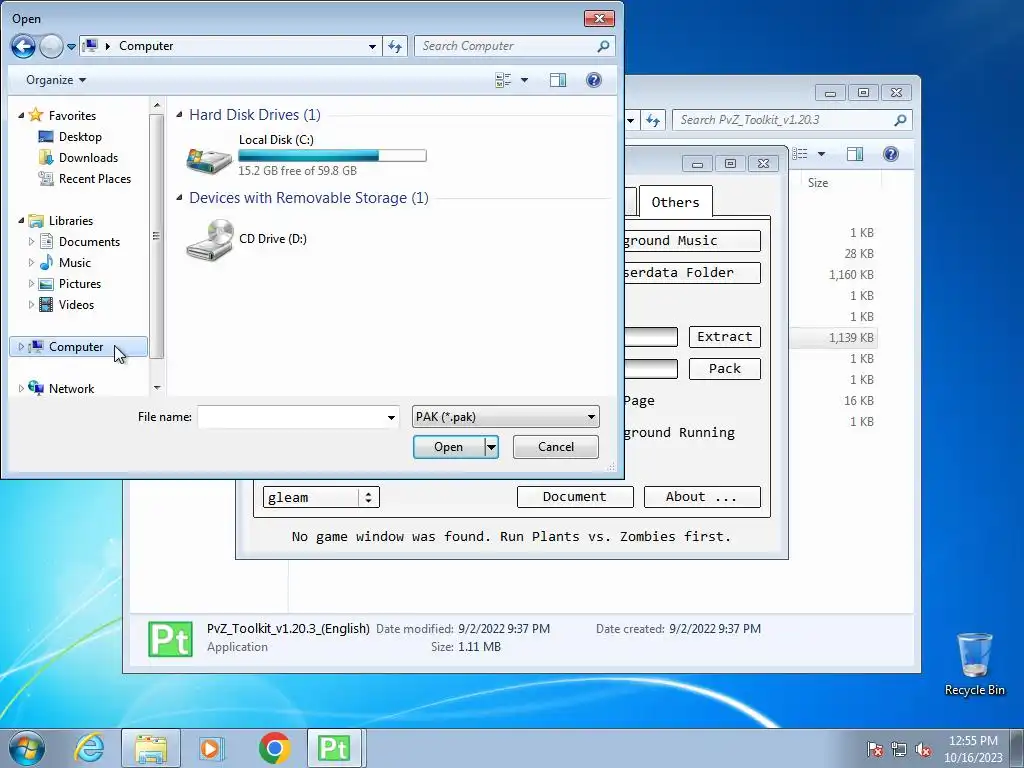Show the preview pane in Open dialog
This screenshot has height=768, width=1024.
pos(558,80)
